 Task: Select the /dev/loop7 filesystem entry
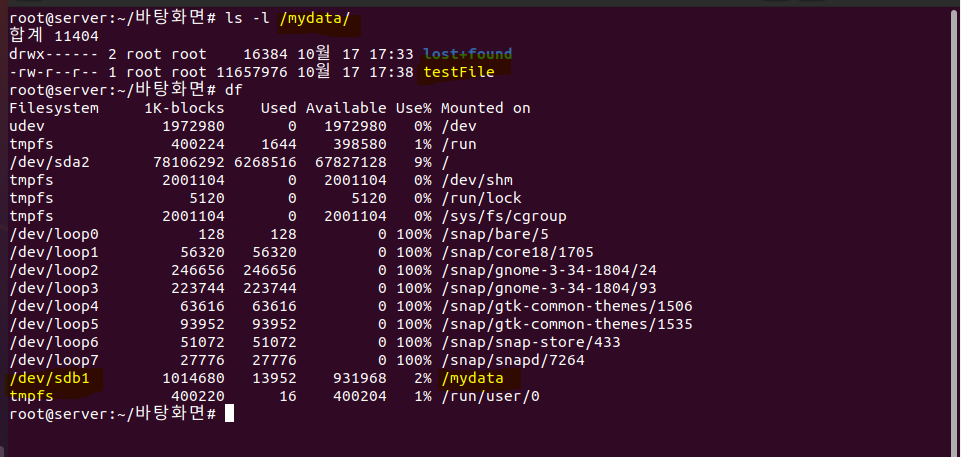pos(54,360)
